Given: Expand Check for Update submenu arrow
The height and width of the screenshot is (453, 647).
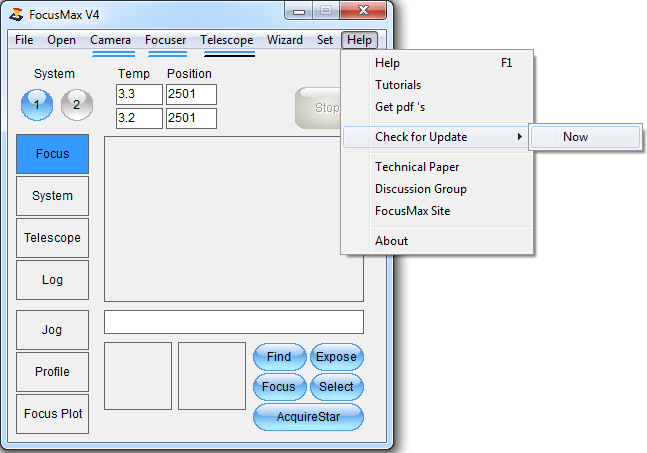Looking at the screenshot, I should click(520, 137).
